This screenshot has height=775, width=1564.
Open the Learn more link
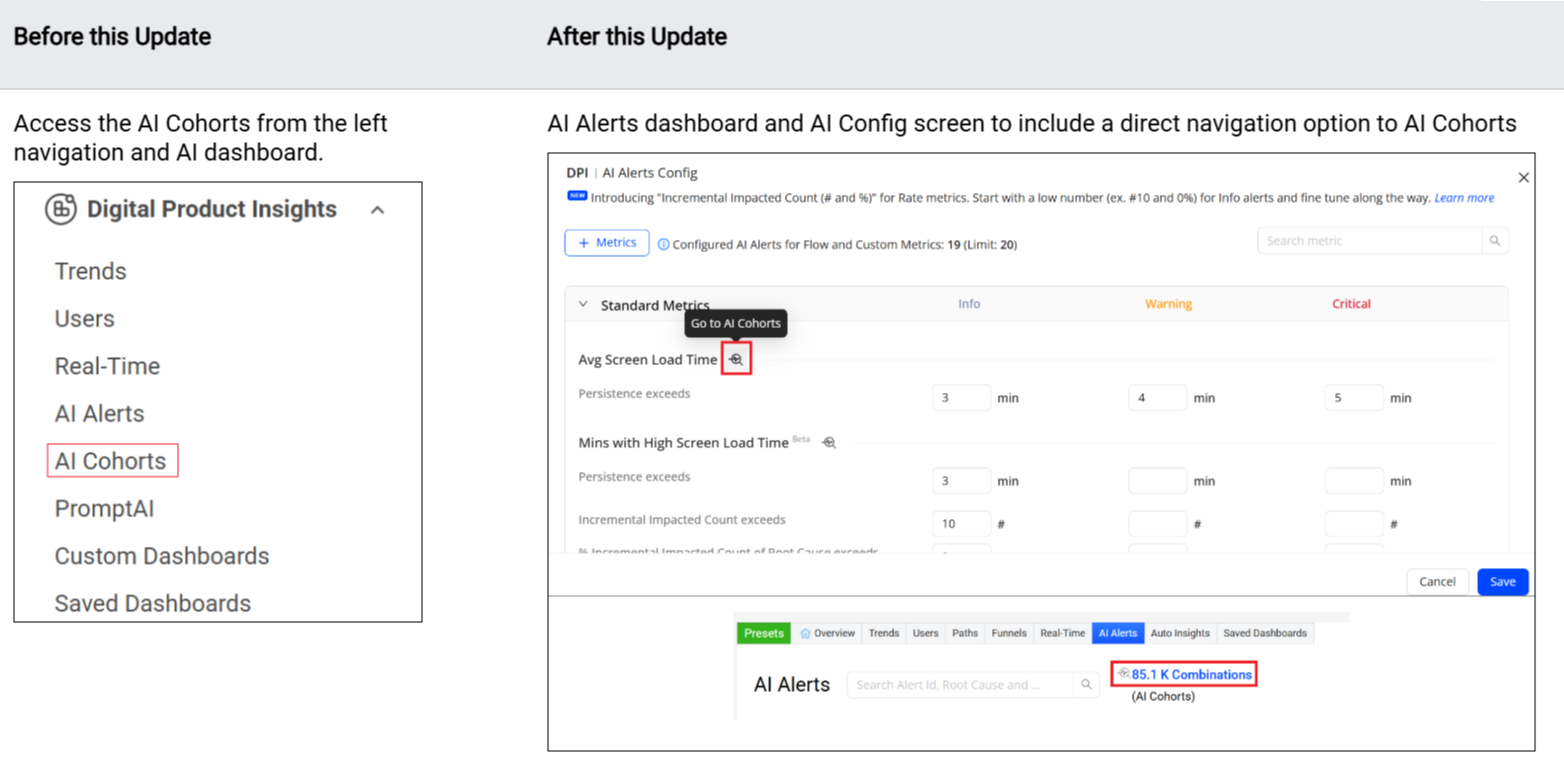point(1464,198)
